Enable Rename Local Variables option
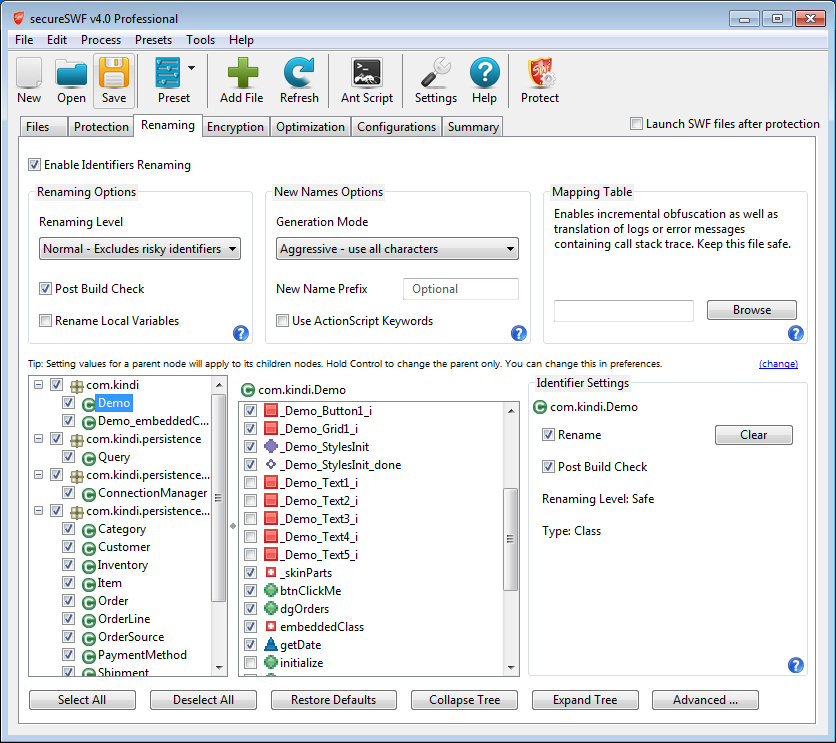836x743 pixels. (46, 321)
